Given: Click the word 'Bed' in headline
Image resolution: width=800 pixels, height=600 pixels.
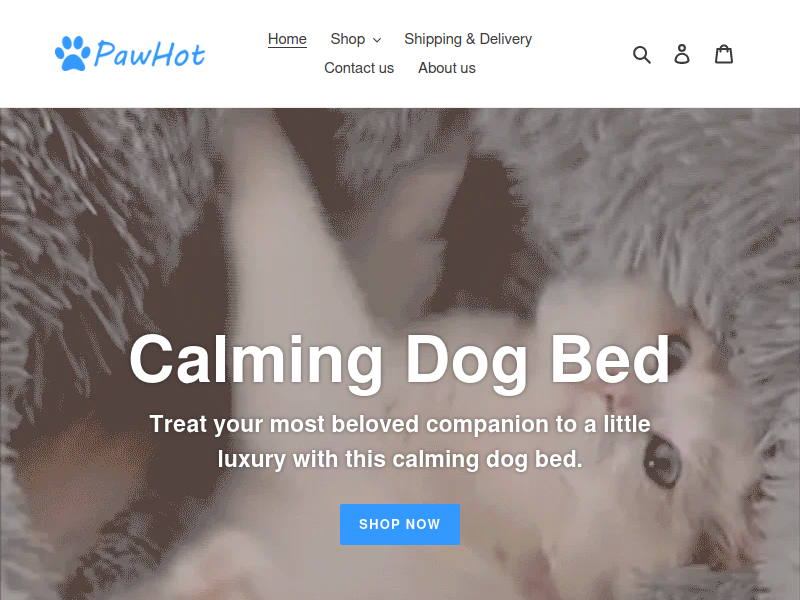Looking at the screenshot, I should [610, 358].
